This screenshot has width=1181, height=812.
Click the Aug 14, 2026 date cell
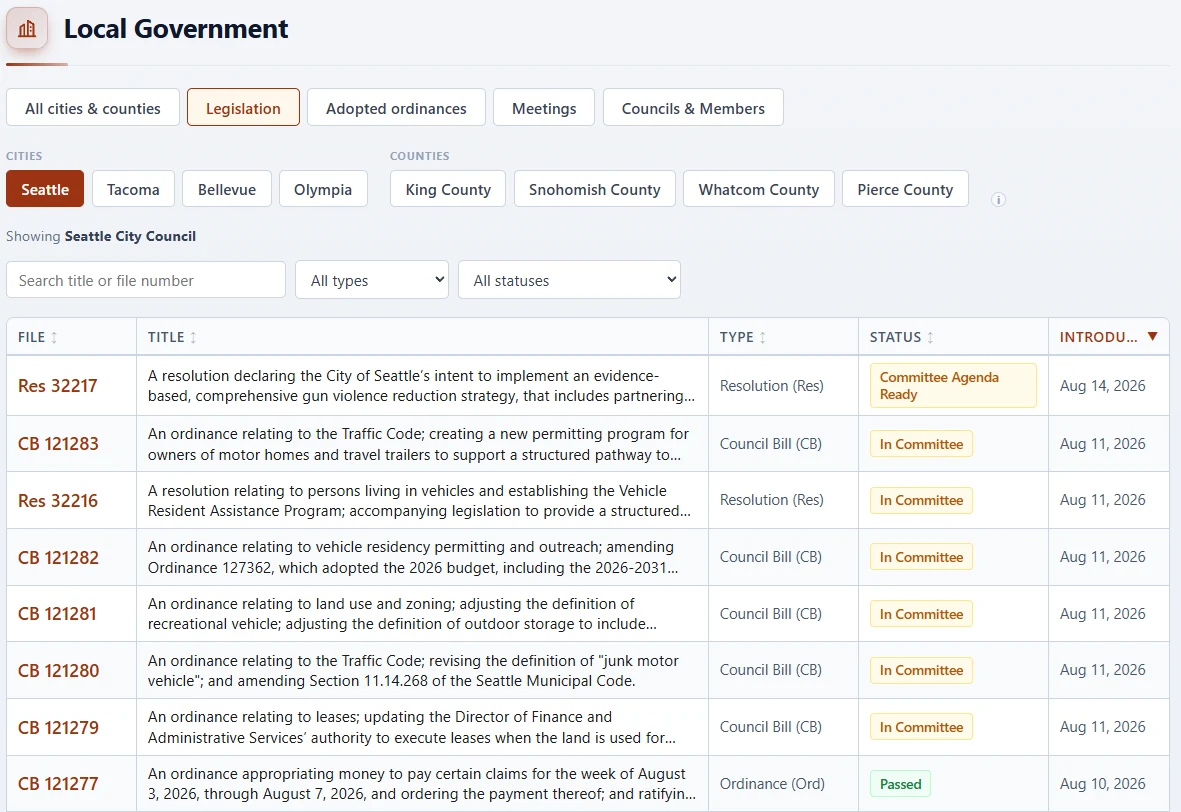pos(1102,386)
